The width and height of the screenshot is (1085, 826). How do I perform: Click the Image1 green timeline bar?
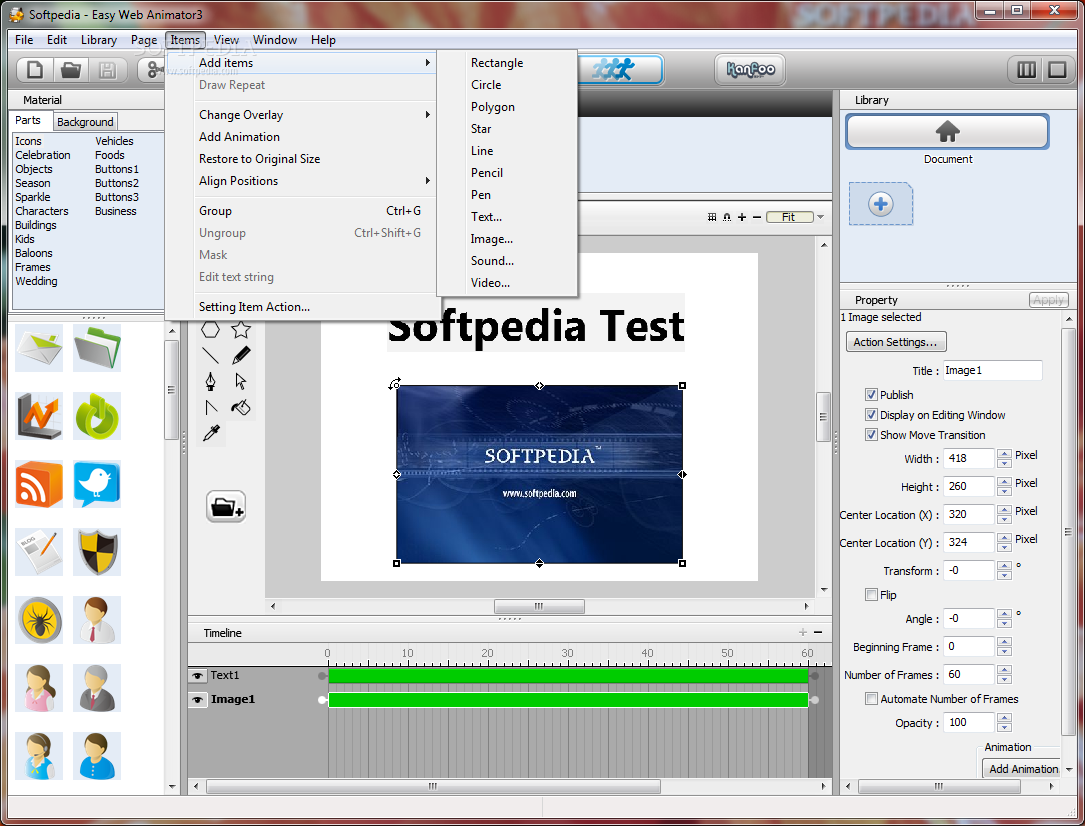568,700
